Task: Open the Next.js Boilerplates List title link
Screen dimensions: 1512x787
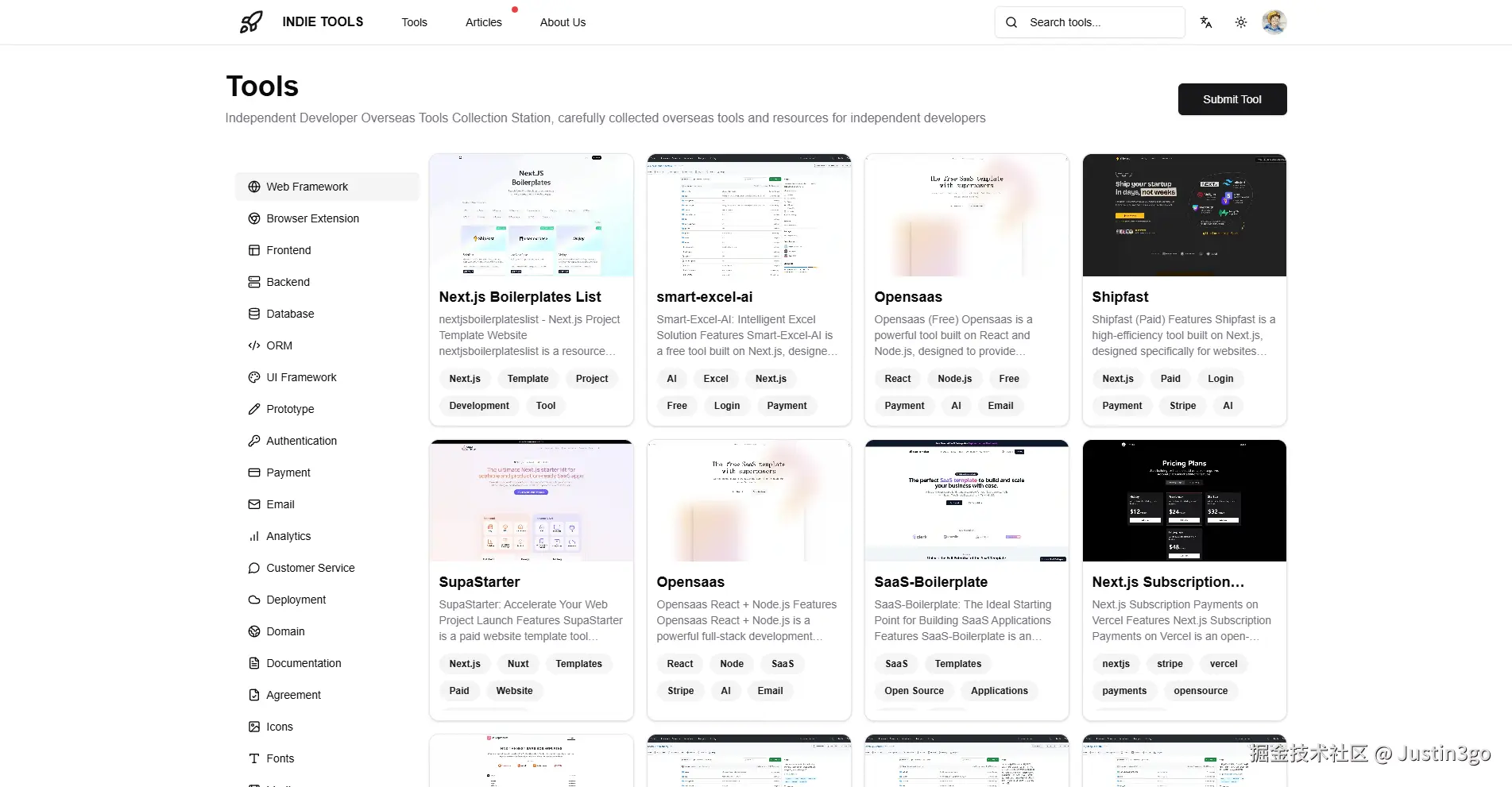Action: [520, 297]
